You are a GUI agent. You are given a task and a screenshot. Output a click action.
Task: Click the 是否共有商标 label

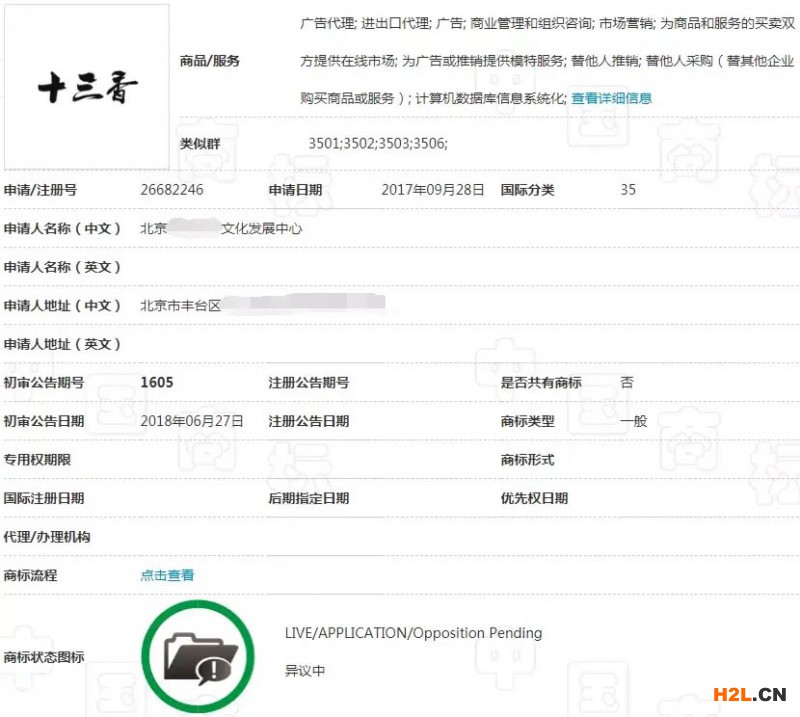click(541, 382)
